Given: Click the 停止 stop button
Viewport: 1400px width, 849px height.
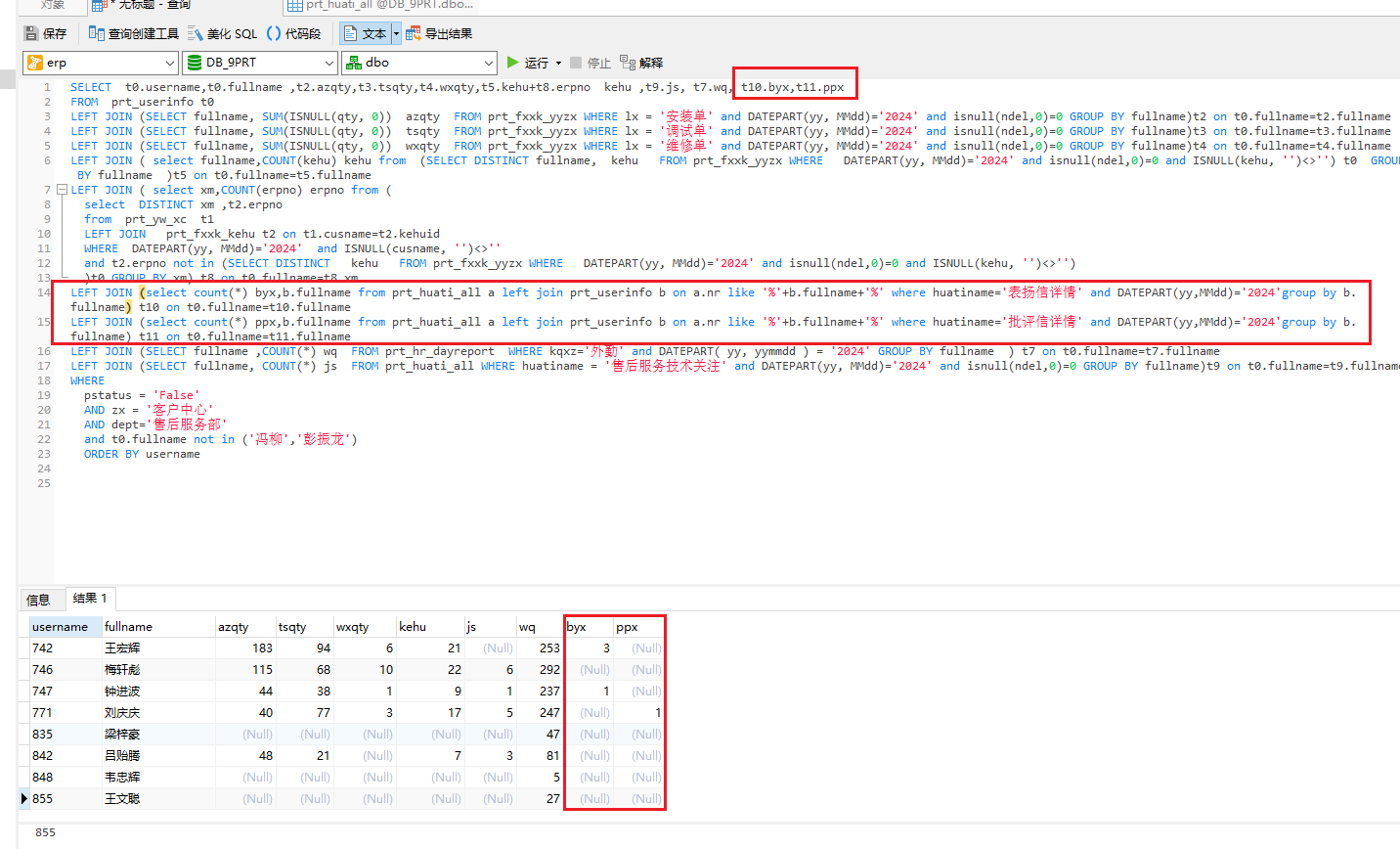Looking at the screenshot, I should pyautogui.click(x=591, y=63).
